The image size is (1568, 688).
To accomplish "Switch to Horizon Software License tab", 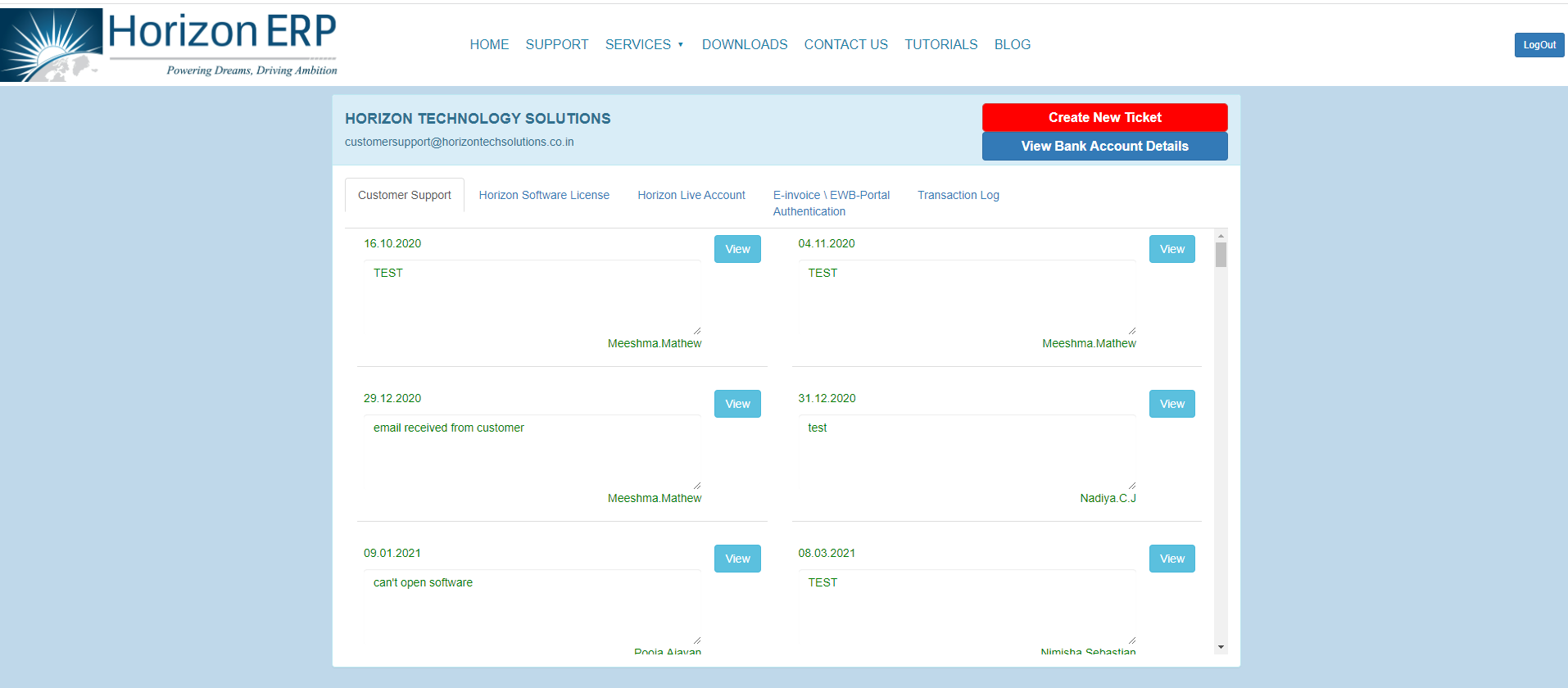I will click(x=544, y=195).
